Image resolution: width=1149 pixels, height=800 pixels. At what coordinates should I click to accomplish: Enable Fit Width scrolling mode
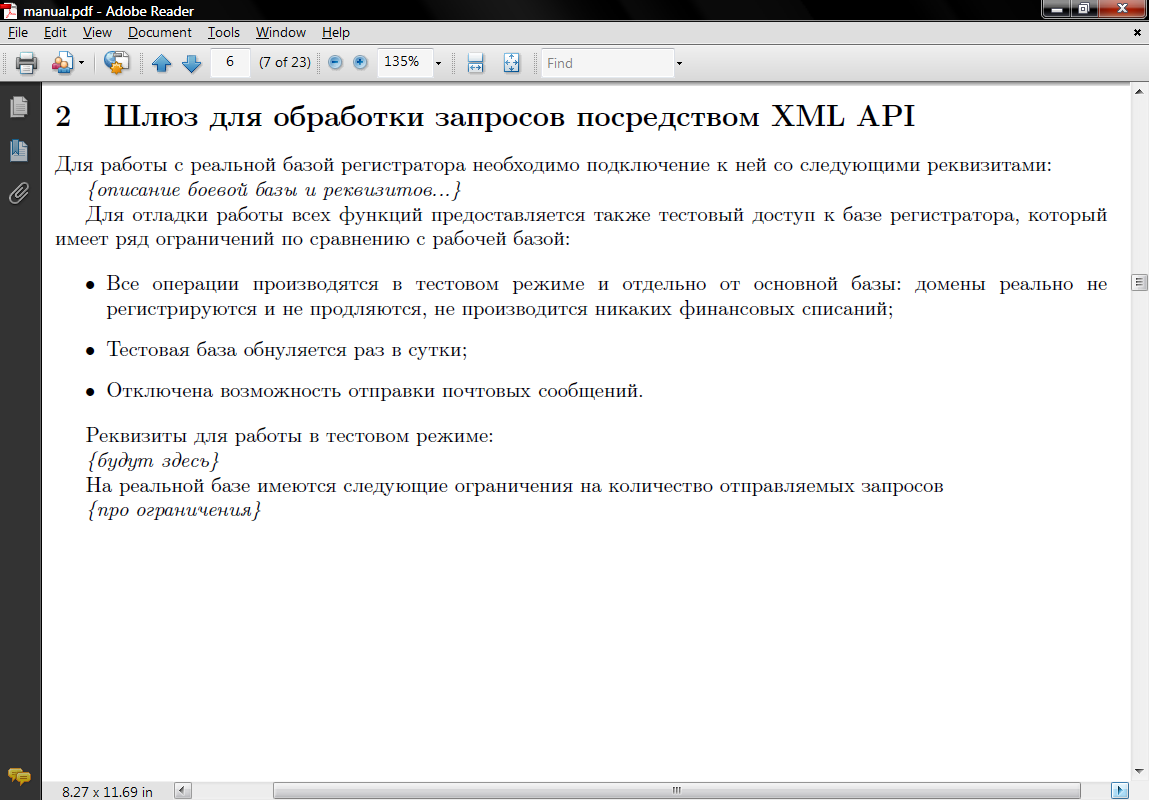tap(476, 63)
